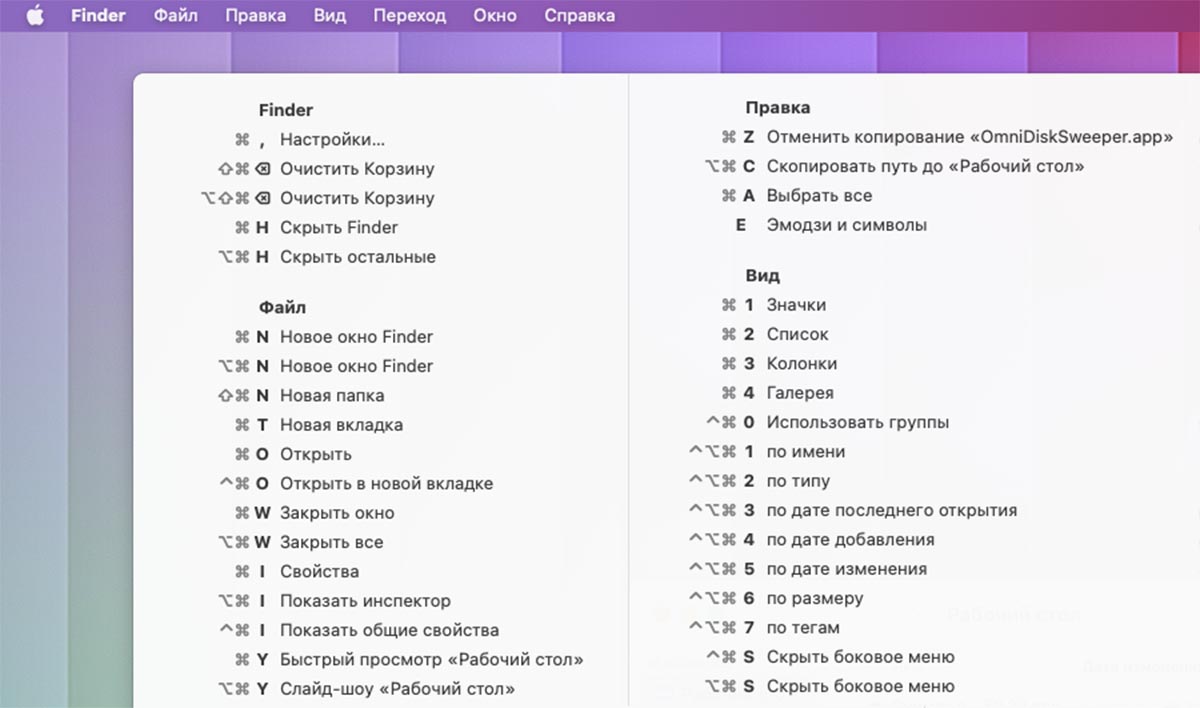Select the Новая вкладка entry
Screen dimensions: 1200x708
click(x=341, y=425)
